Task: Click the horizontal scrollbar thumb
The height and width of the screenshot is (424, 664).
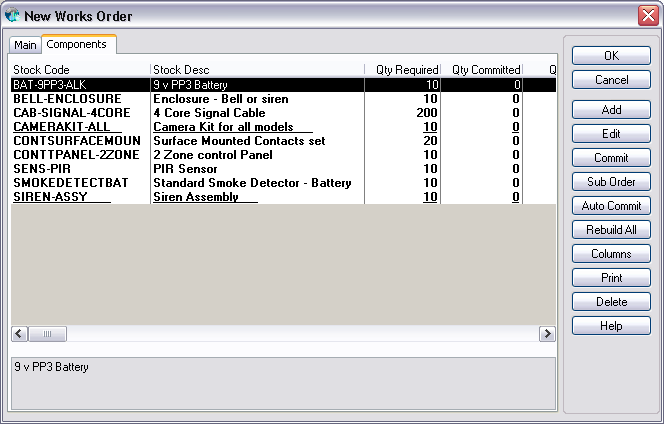Action: click(47, 334)
